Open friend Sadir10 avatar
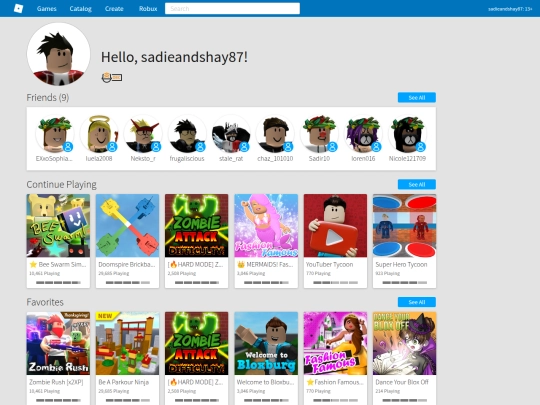Image resolution: width=540 pixels, height=405 pixels. pyautogui.click(x=319, y=134)
